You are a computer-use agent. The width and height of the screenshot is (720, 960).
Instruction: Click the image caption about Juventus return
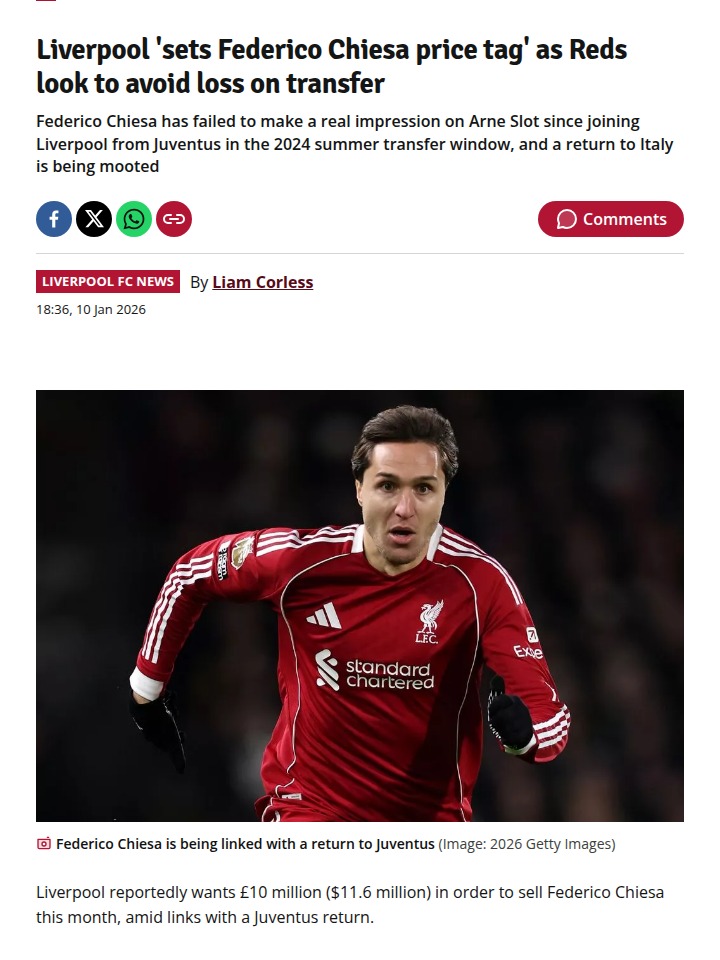245,844
